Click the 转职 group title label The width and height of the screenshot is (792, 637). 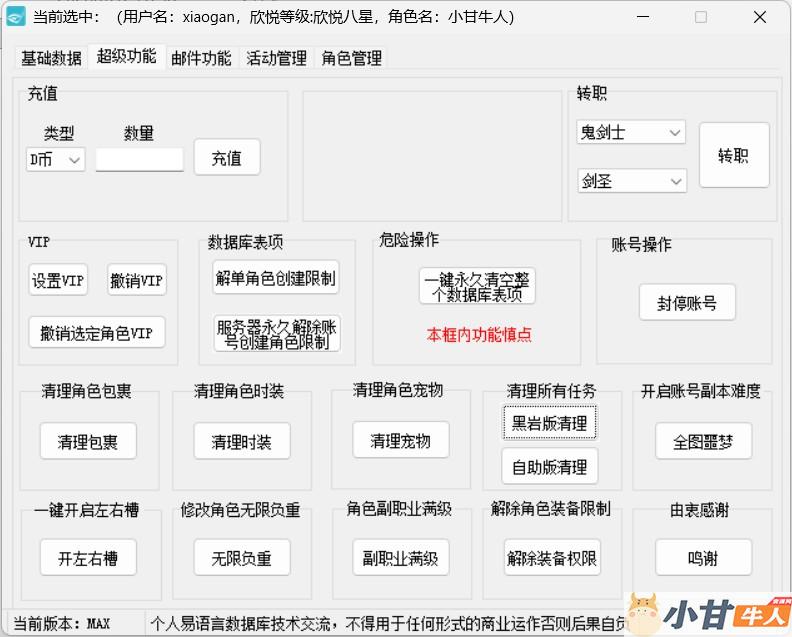tap(592, 93)
